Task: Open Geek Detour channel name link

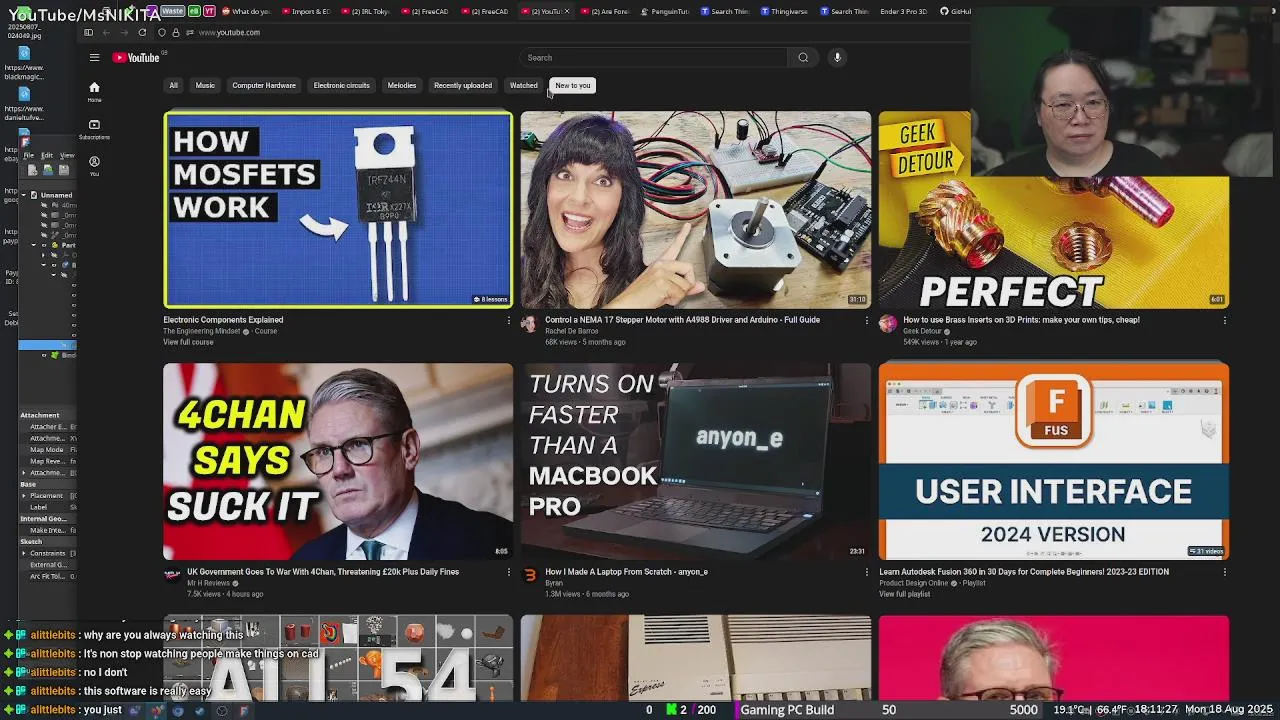Action: point(922,331)
